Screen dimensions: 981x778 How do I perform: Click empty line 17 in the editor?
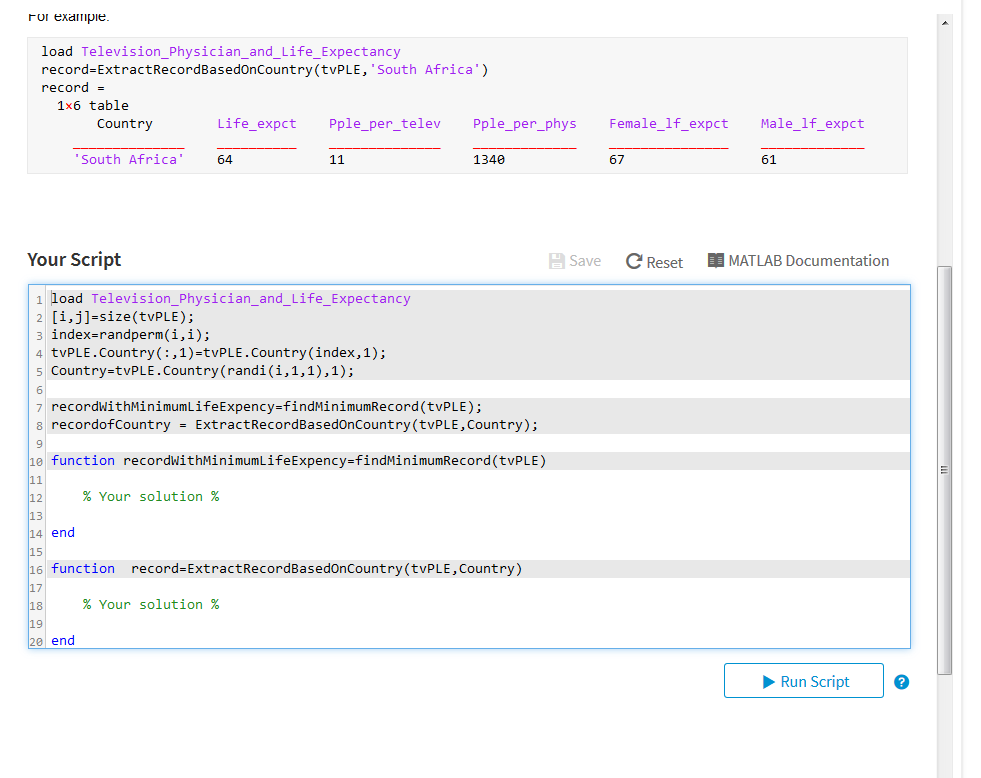[300, 587]
